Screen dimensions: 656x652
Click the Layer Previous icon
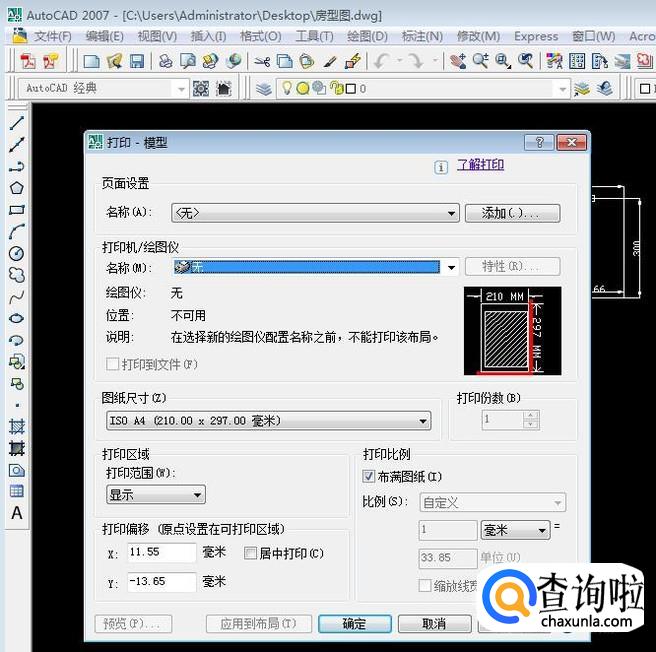click(605, 89)
